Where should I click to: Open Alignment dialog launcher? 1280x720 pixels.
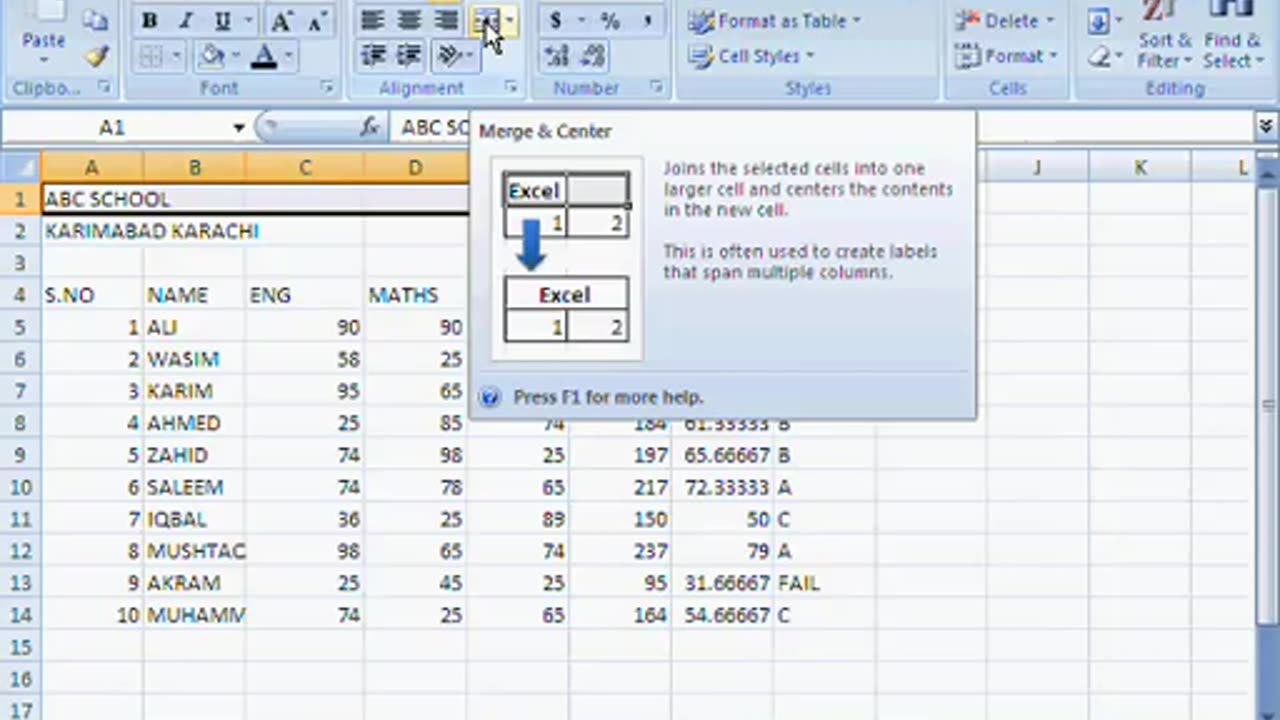511,88
